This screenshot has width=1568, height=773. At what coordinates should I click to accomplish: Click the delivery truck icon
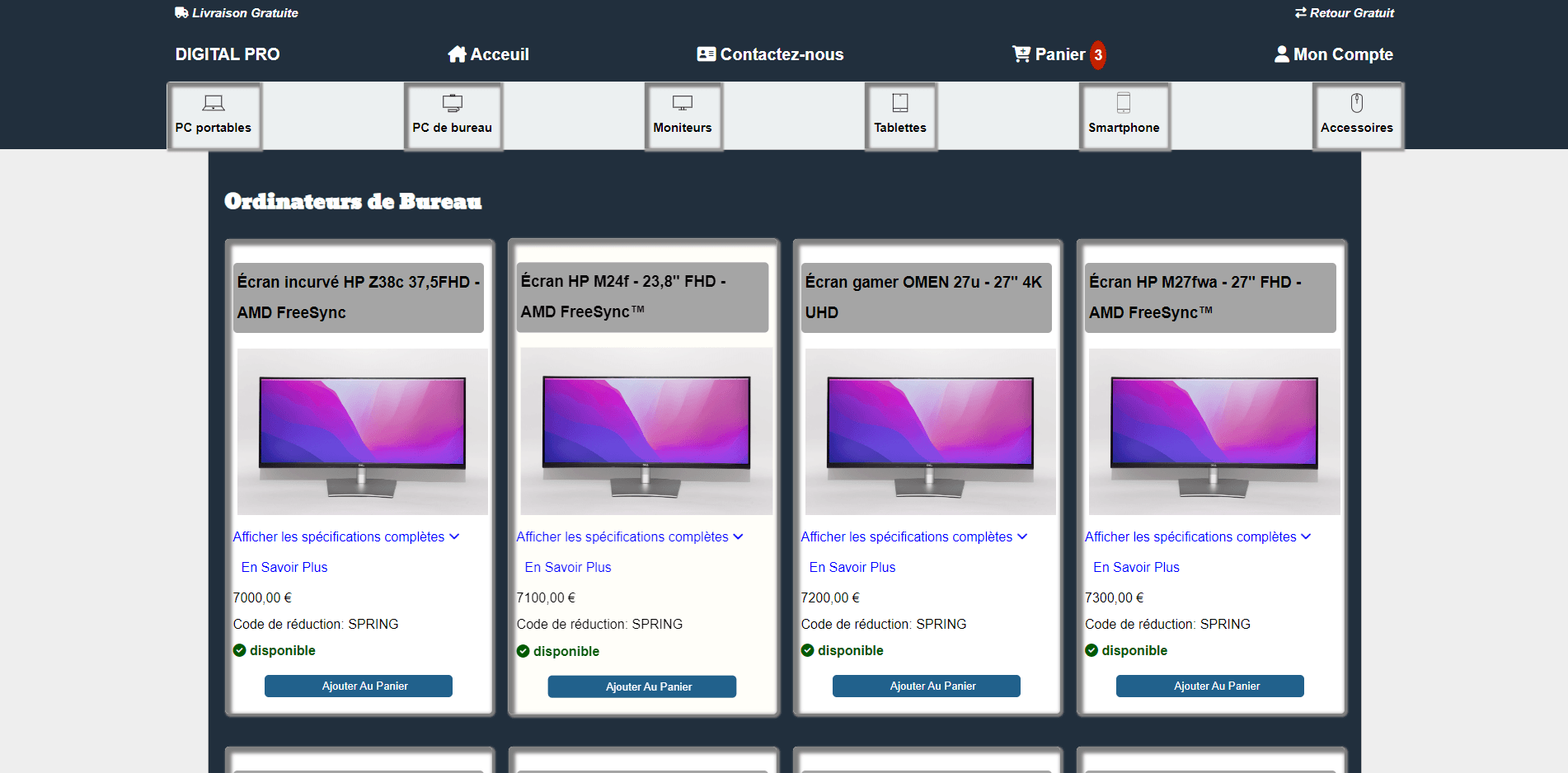click(181, 12)
